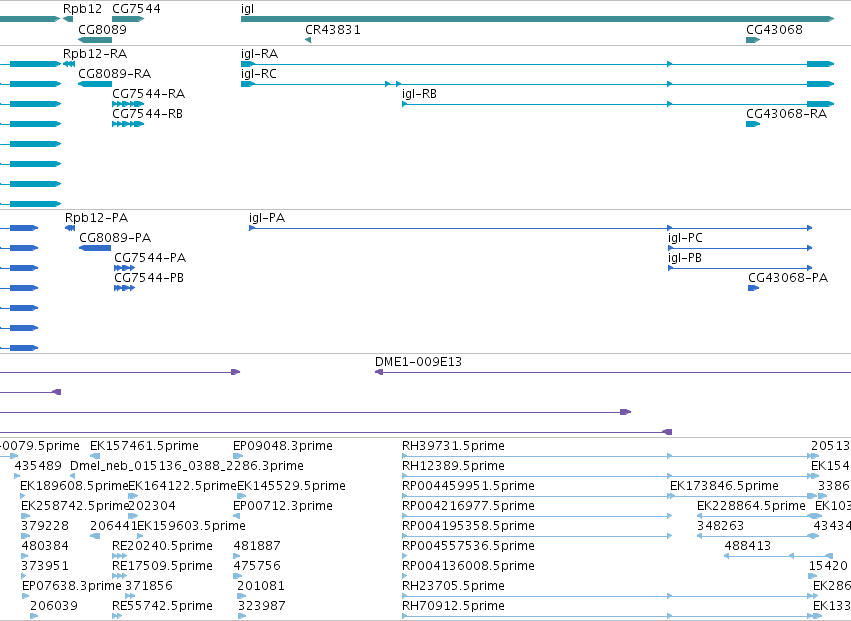Click the CG7544-RB transcript label

(x=148, y=114)
